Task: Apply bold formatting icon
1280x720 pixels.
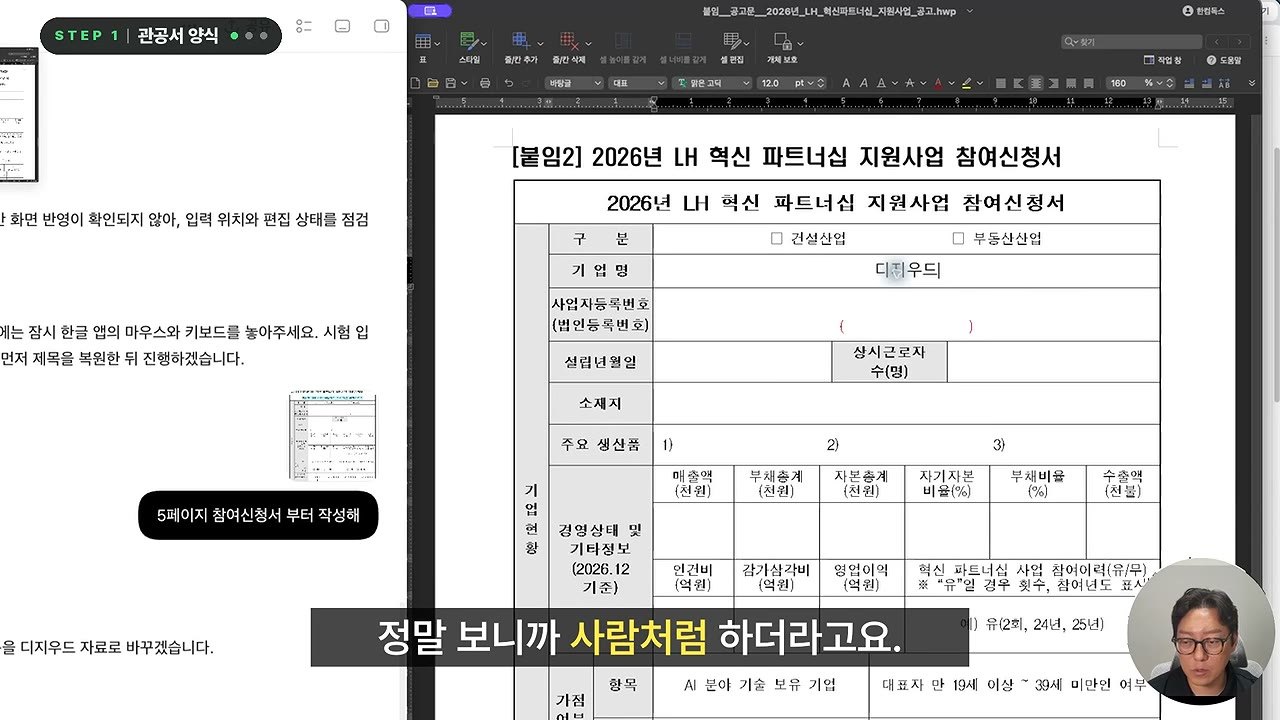Action: click(x=846, y=83)
